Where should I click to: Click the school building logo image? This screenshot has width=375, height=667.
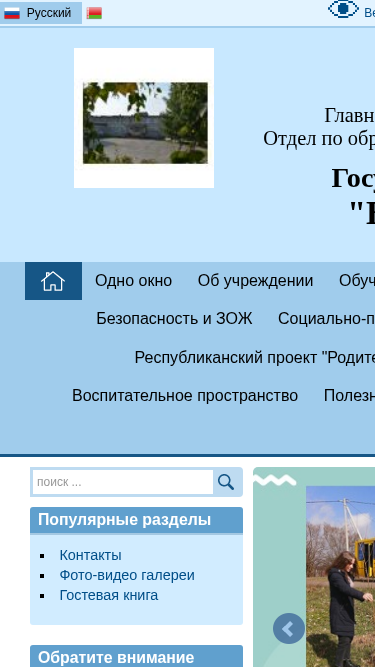(144, 118)
